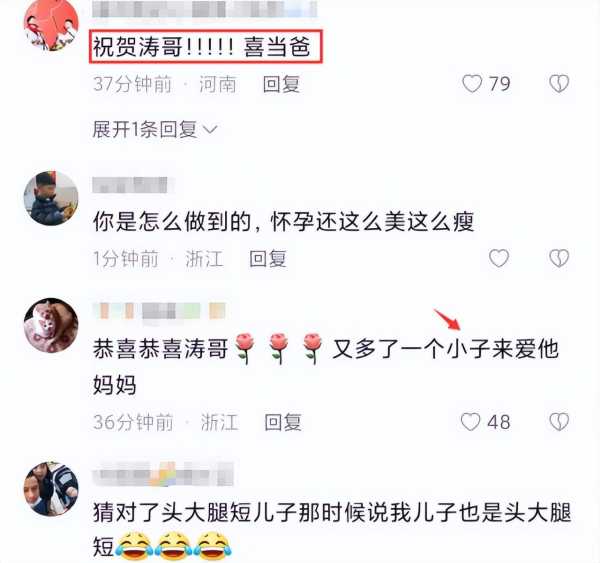Dislike the 恭喜恭喜涛哥 comment
The height and width of the screenshot is (563, 600).
tap(559, 422)
